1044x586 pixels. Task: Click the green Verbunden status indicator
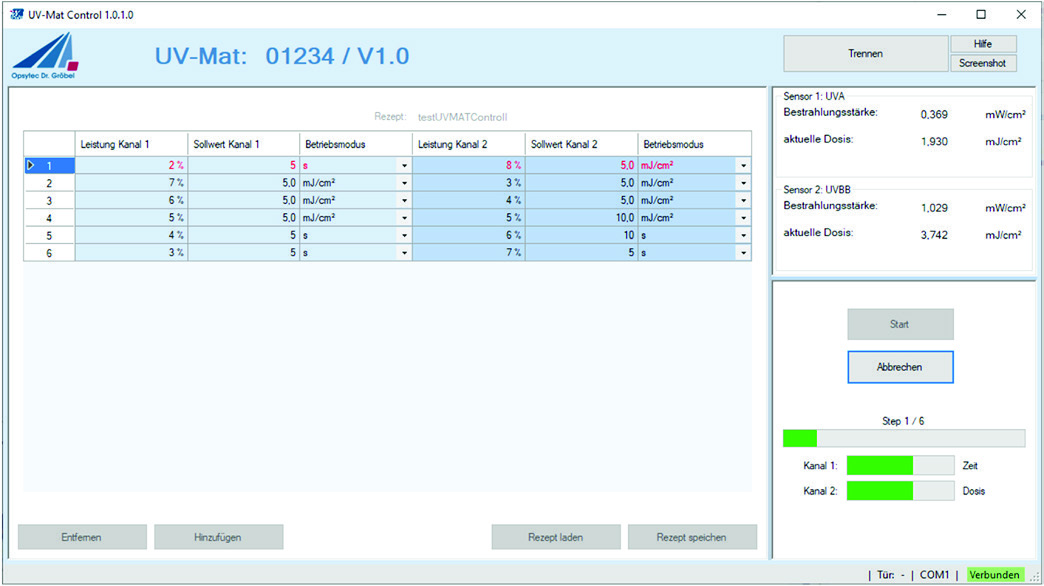[x=995, y=575]
